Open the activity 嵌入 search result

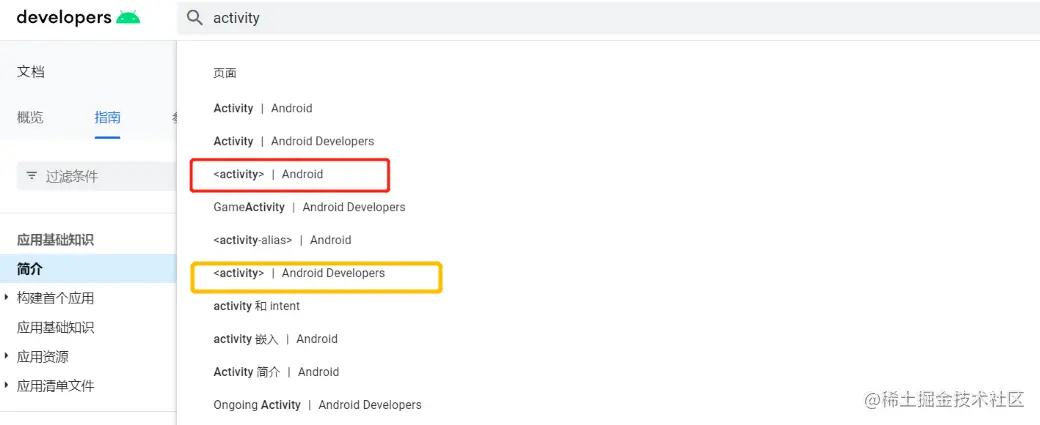(275, 339)
